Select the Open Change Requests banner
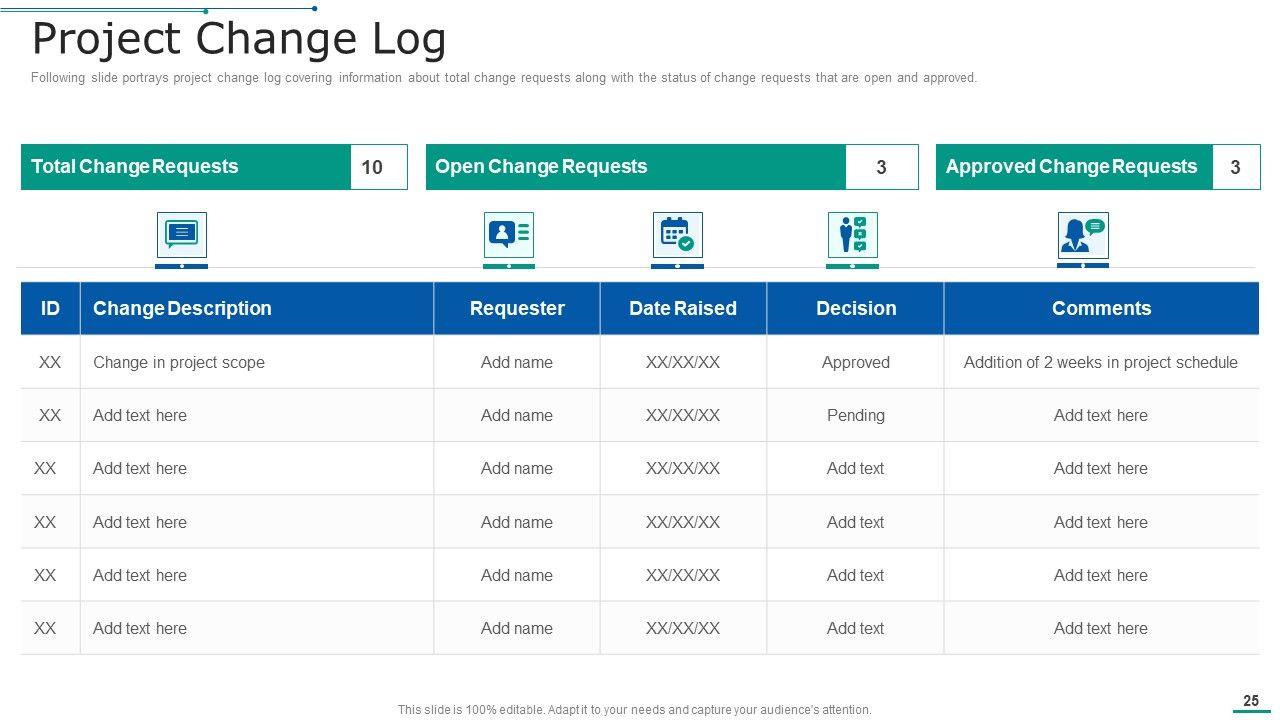 pos(636,167)
